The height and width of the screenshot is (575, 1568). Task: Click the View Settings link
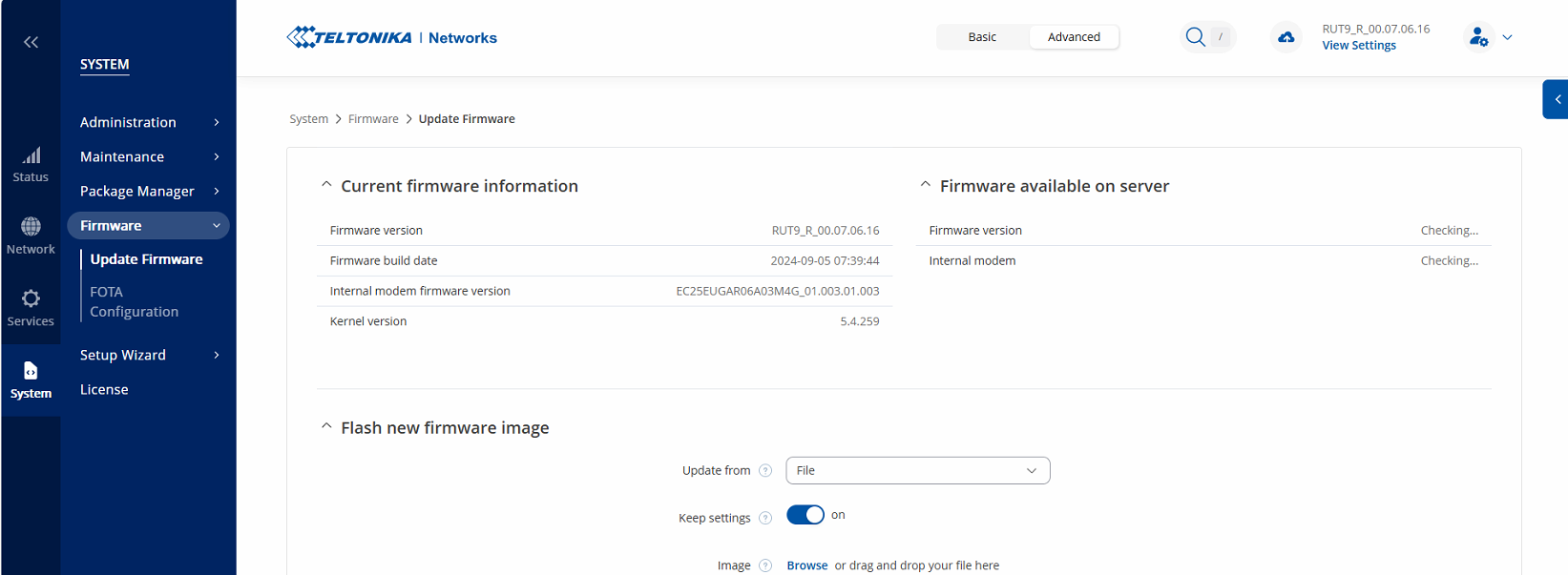click(1358, 46)
